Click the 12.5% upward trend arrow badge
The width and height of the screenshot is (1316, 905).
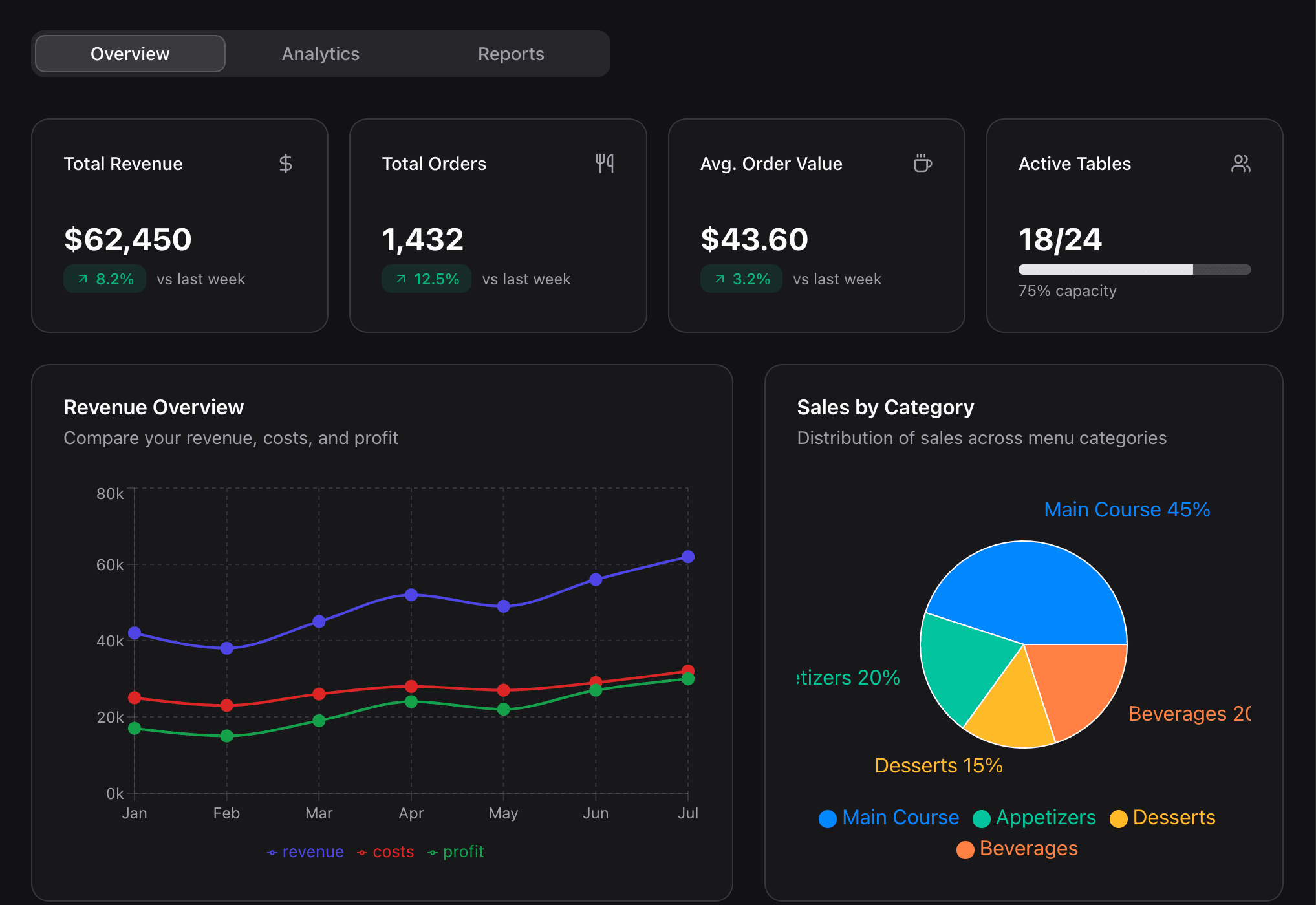coord(426,279)
